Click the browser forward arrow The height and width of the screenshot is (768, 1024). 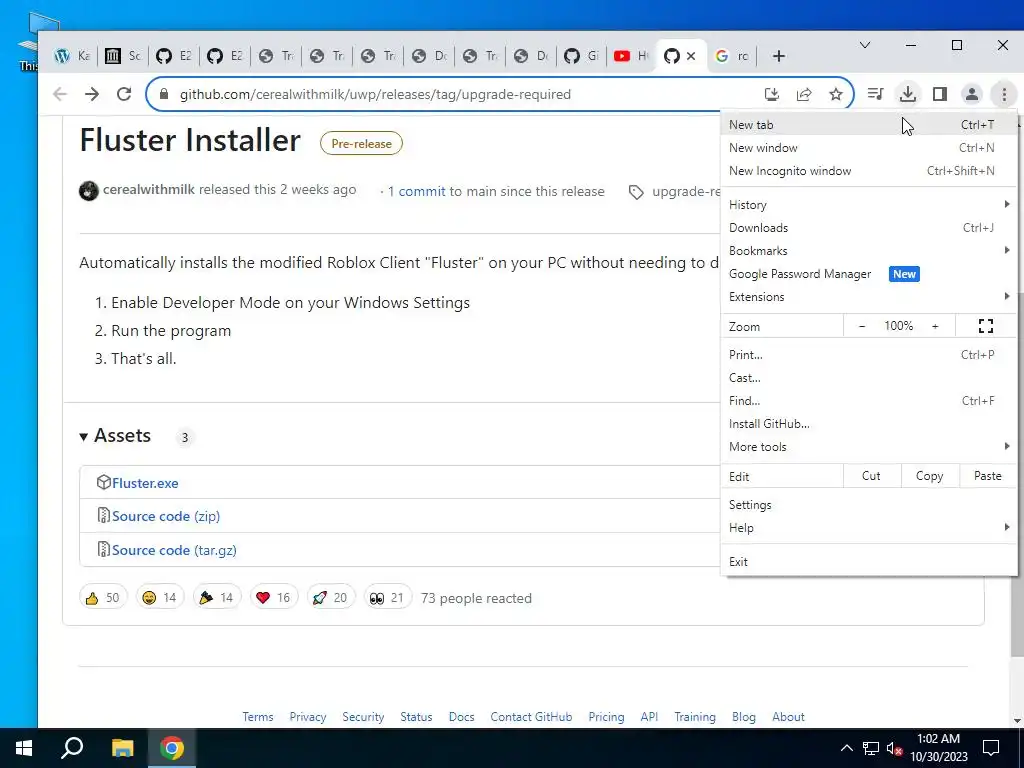(92, 94)
